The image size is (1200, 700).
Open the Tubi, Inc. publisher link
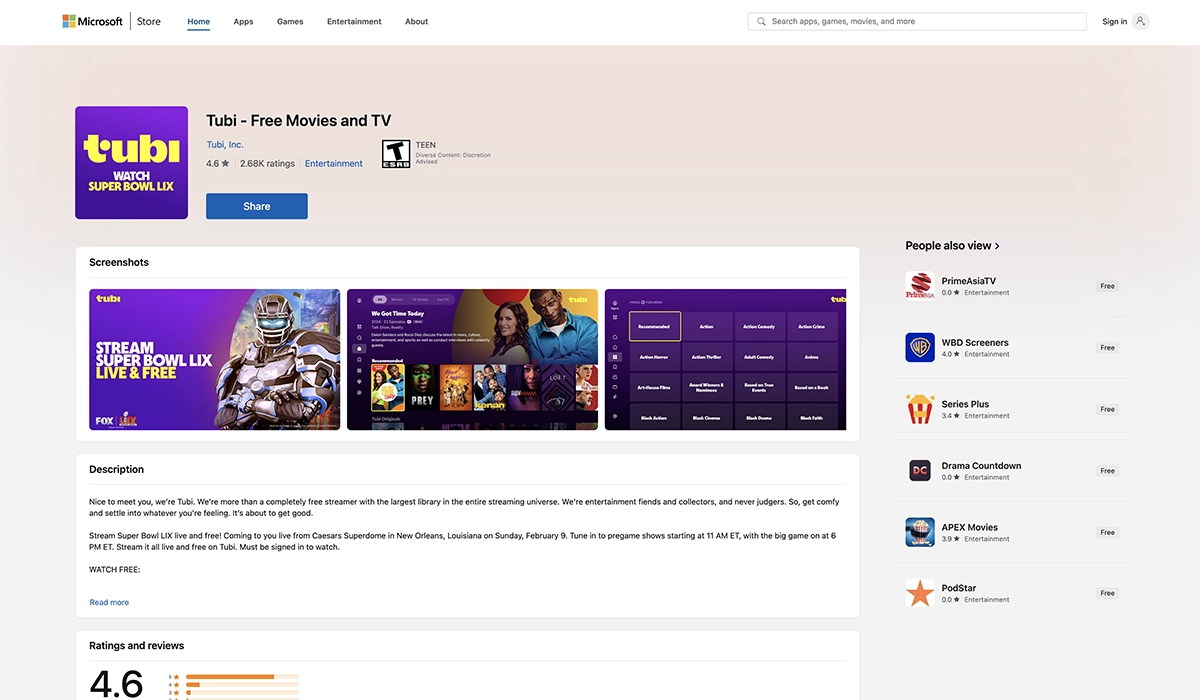point(225,145)
